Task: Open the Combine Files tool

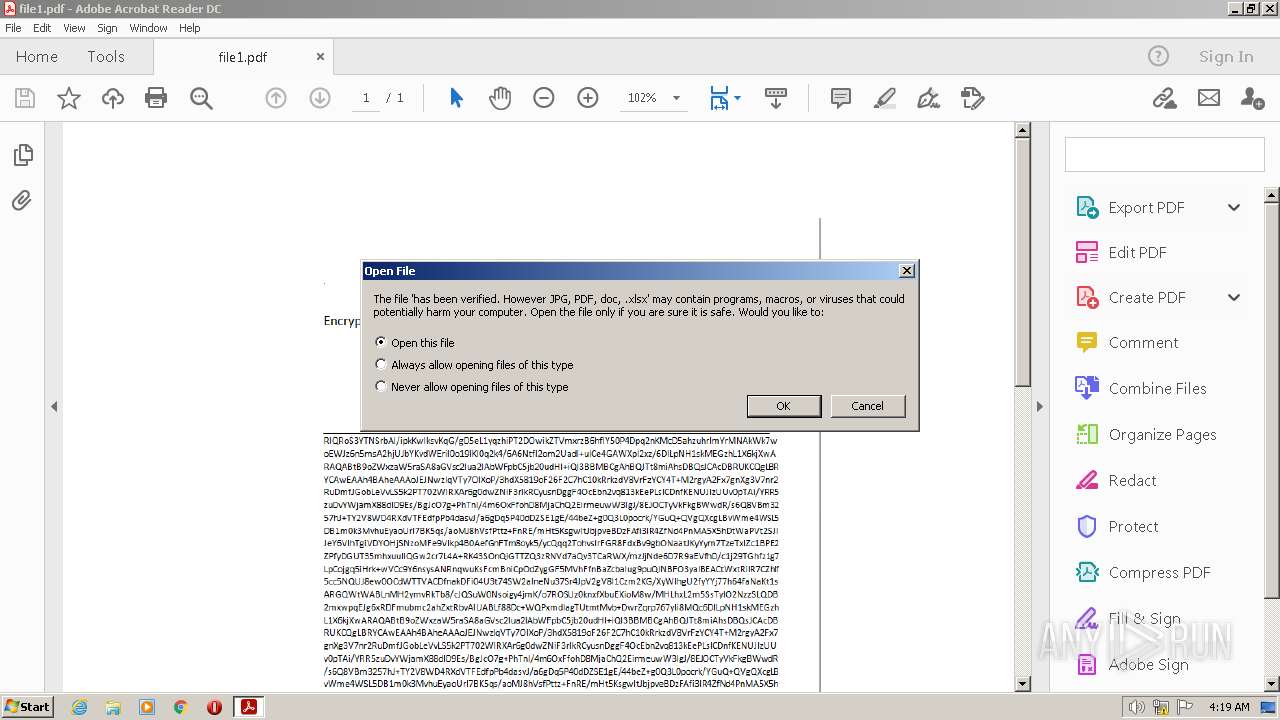Action: 1157,389
